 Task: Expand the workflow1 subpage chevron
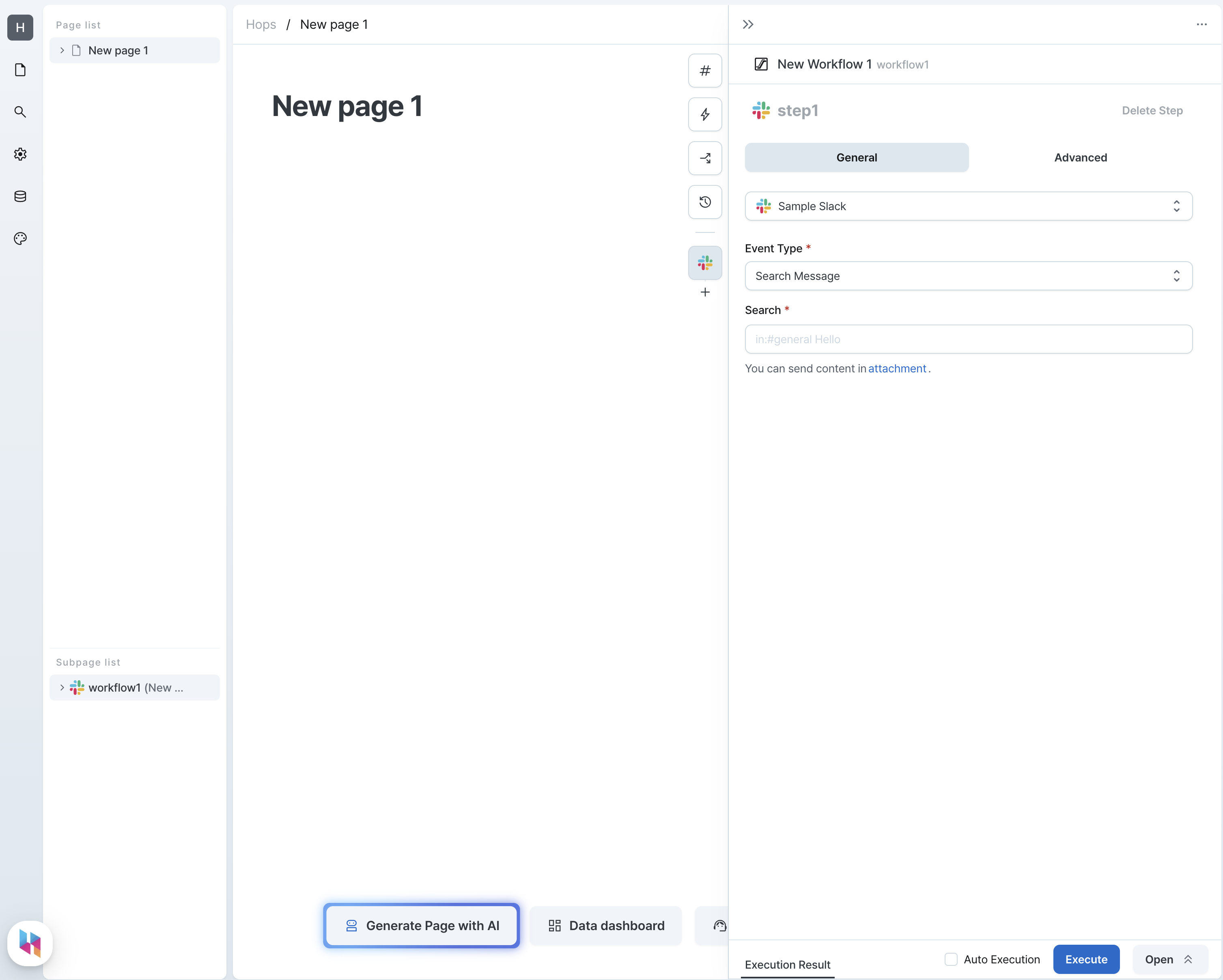tap(62, 688)
